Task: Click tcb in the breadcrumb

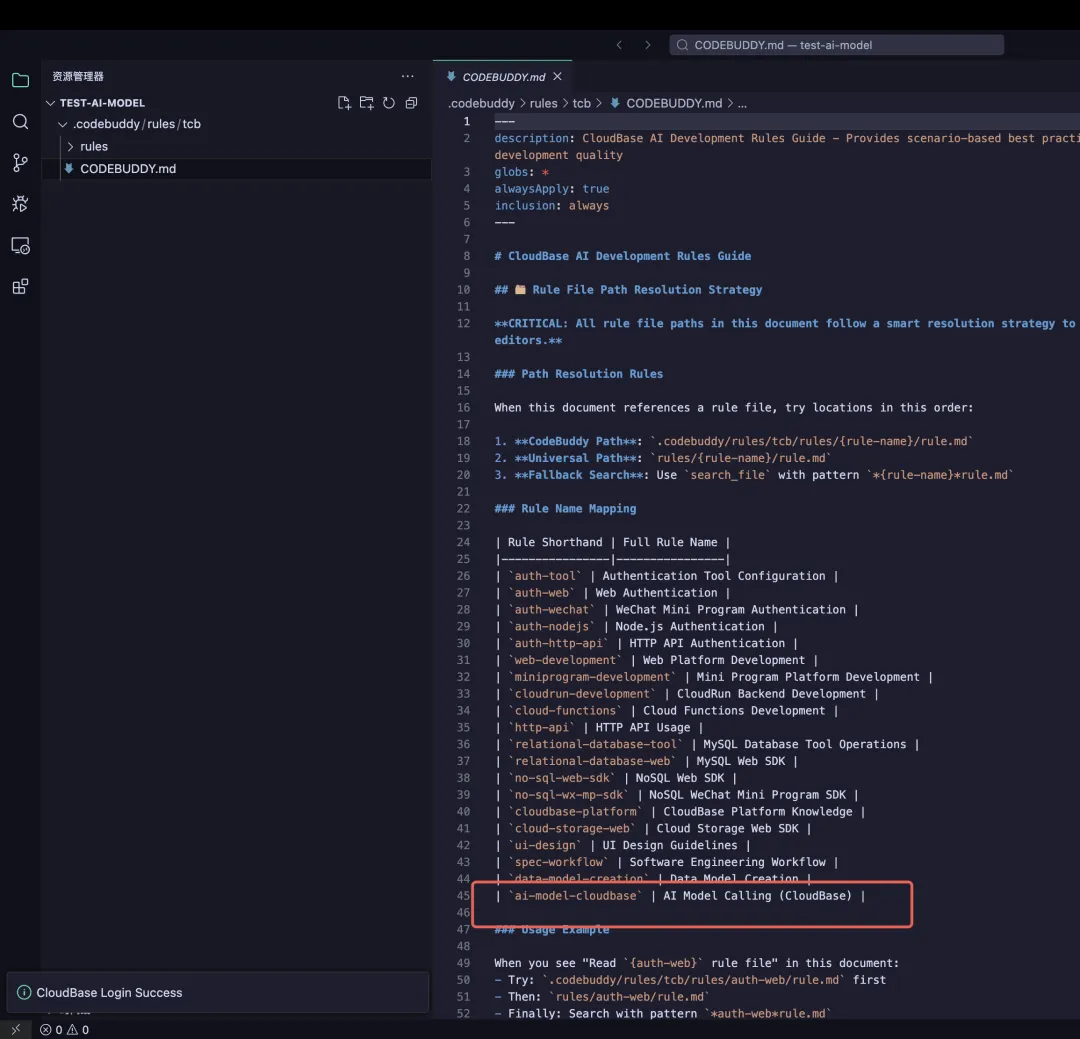Action: pyautogui.click(x=582, y=103)
